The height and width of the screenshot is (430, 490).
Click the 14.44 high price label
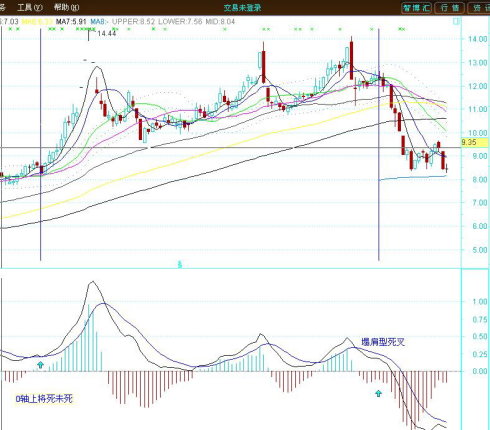tap(107, 33)
